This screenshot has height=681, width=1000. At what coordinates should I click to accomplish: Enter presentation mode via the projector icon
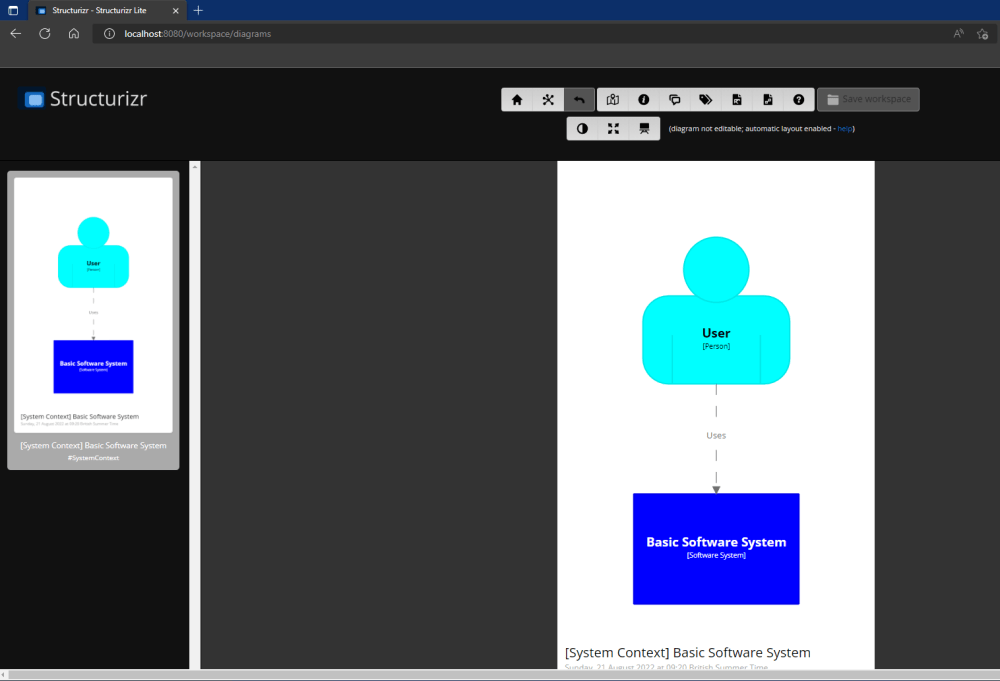tap(645, 128)
